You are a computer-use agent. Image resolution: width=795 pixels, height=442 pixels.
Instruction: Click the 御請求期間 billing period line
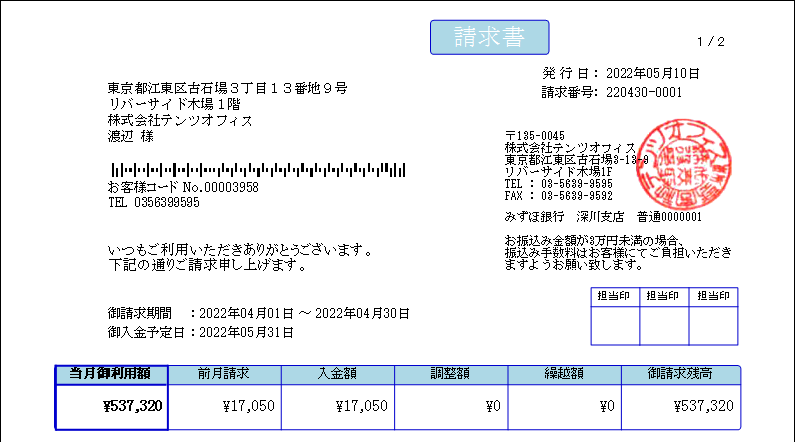(x=258, y=313)
